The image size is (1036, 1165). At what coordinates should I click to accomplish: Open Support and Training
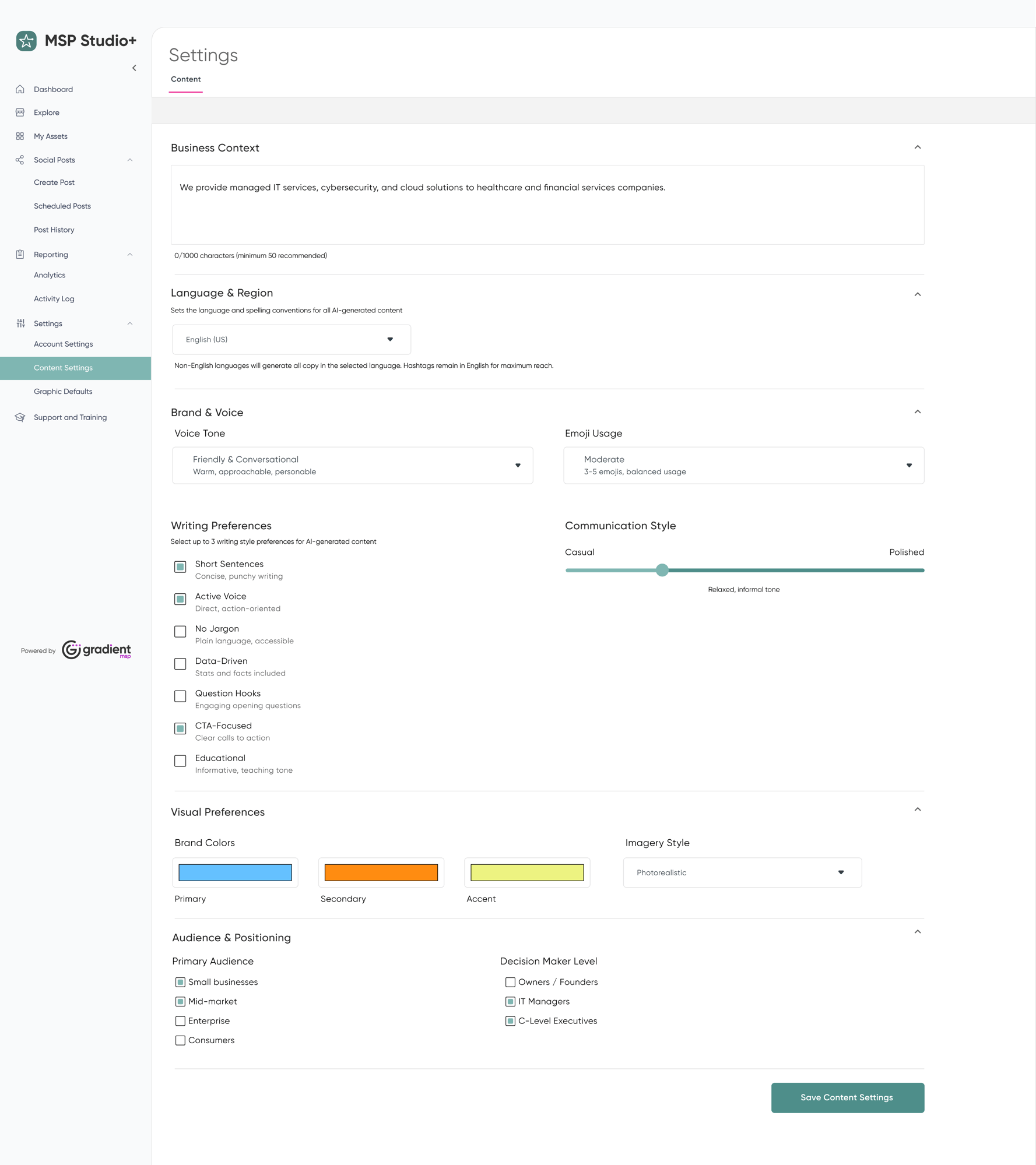[x=70, y=417]
